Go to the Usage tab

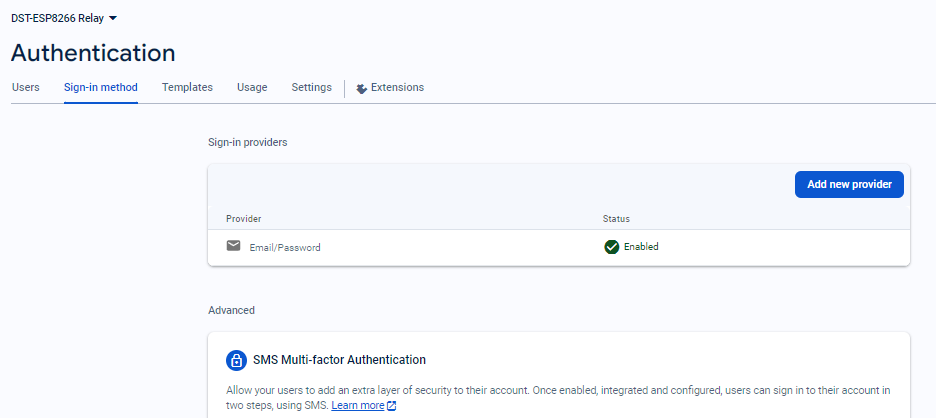252,88
